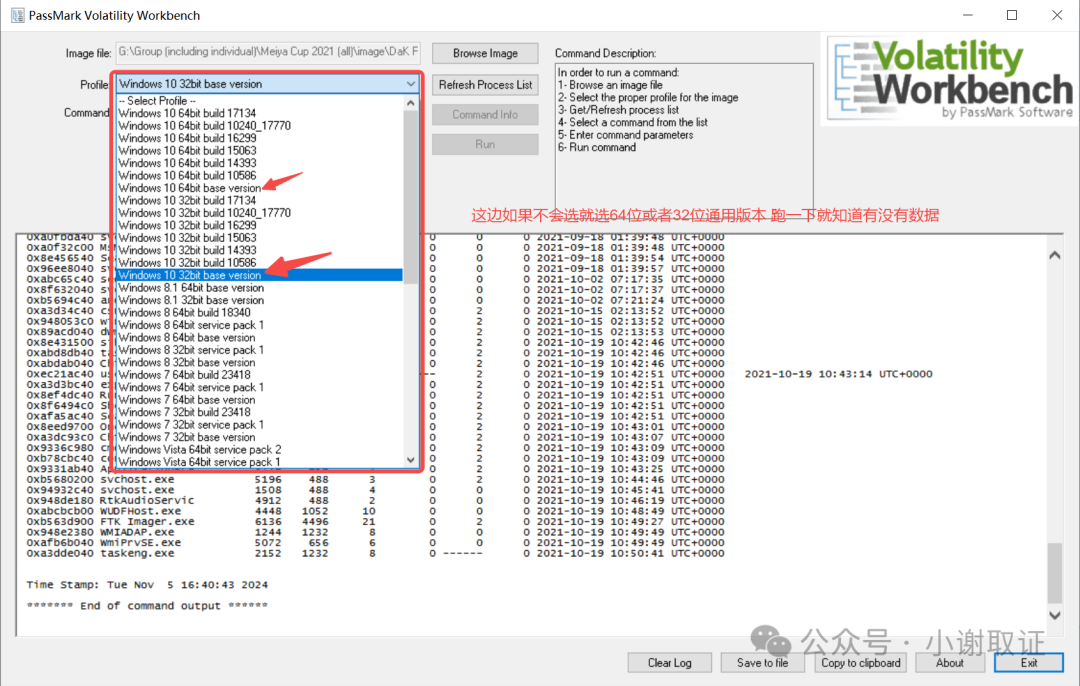Click the output log scrollbar thumb
The image size is (1080, 686).
pos(1055,573)
